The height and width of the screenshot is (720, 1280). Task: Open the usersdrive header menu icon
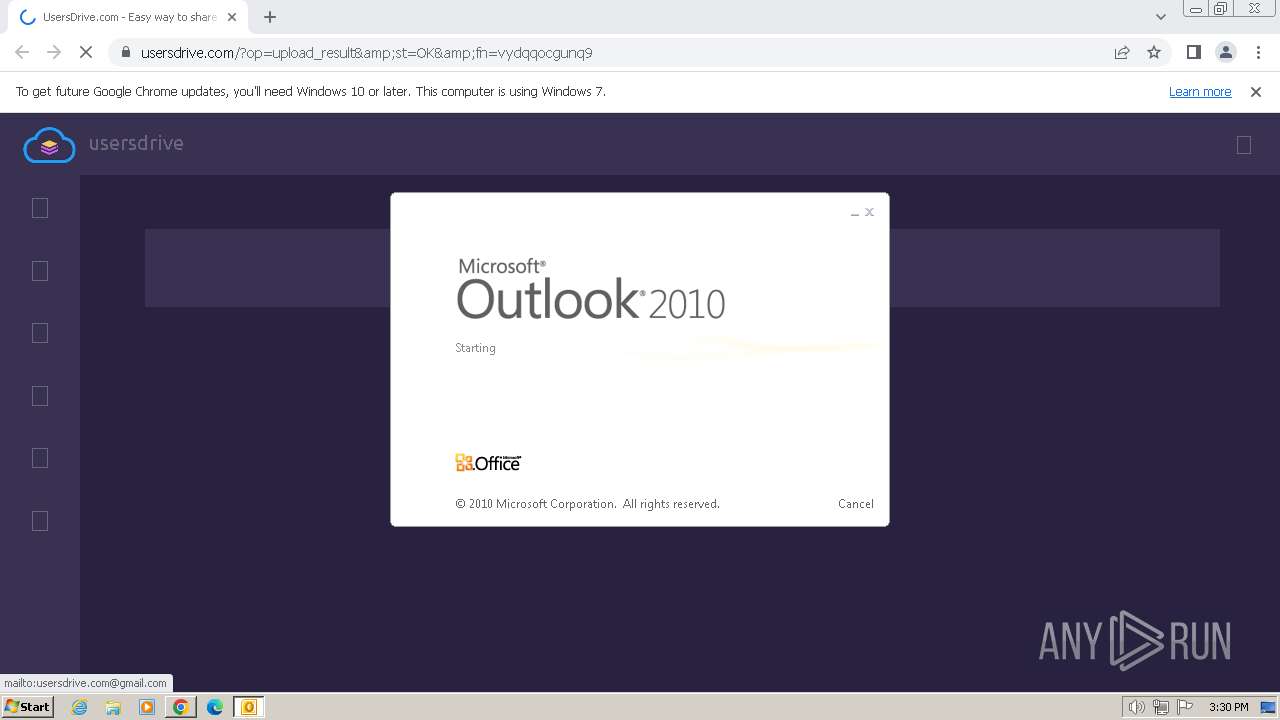(x=1244, y=145)
